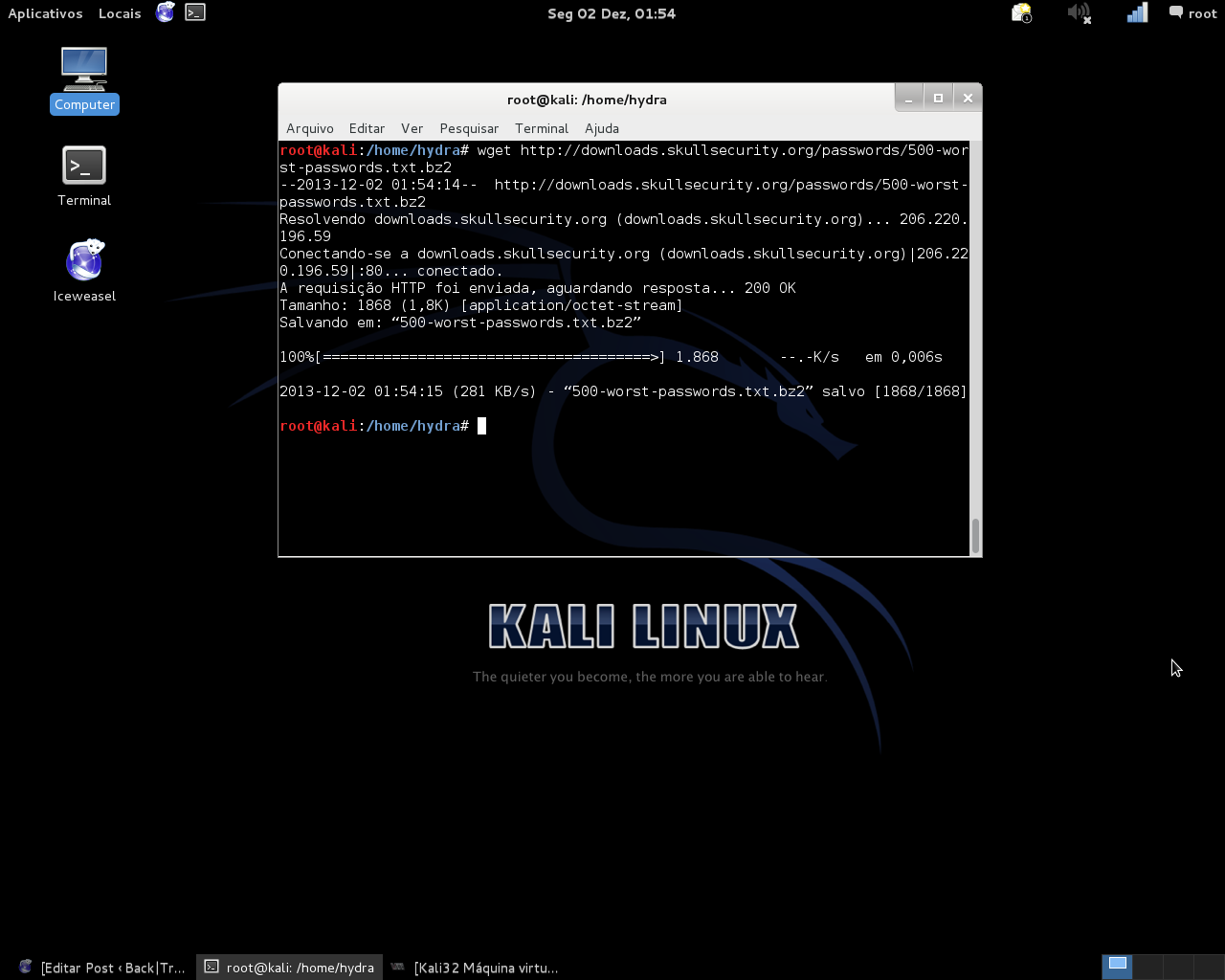Open the Terminal menu in menubar
Viewport: 1225px width, 980px height.
(542, 128)
